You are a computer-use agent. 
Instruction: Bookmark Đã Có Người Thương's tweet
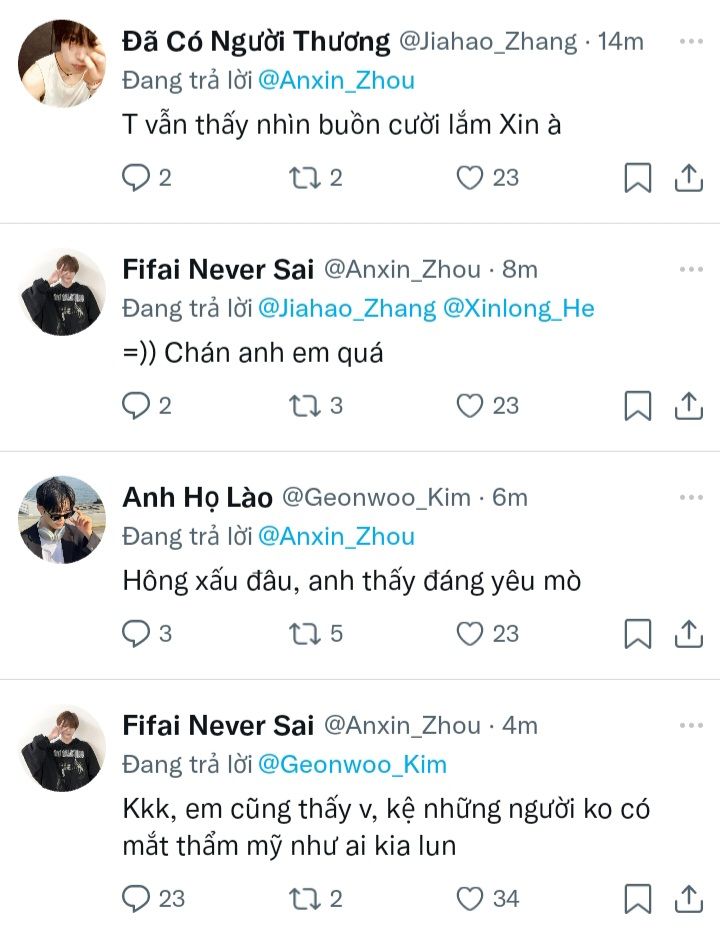click(x=637, y=178)
